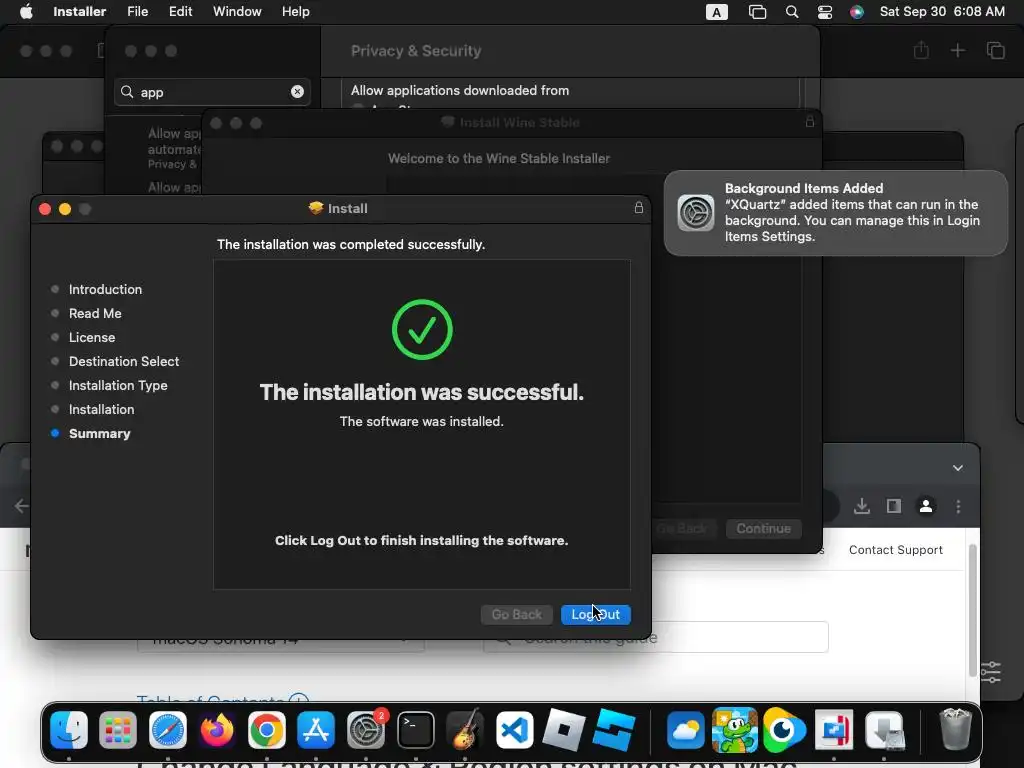
Task: Clear the 'app' search in System Settings
Action: (x=297, y=91)
